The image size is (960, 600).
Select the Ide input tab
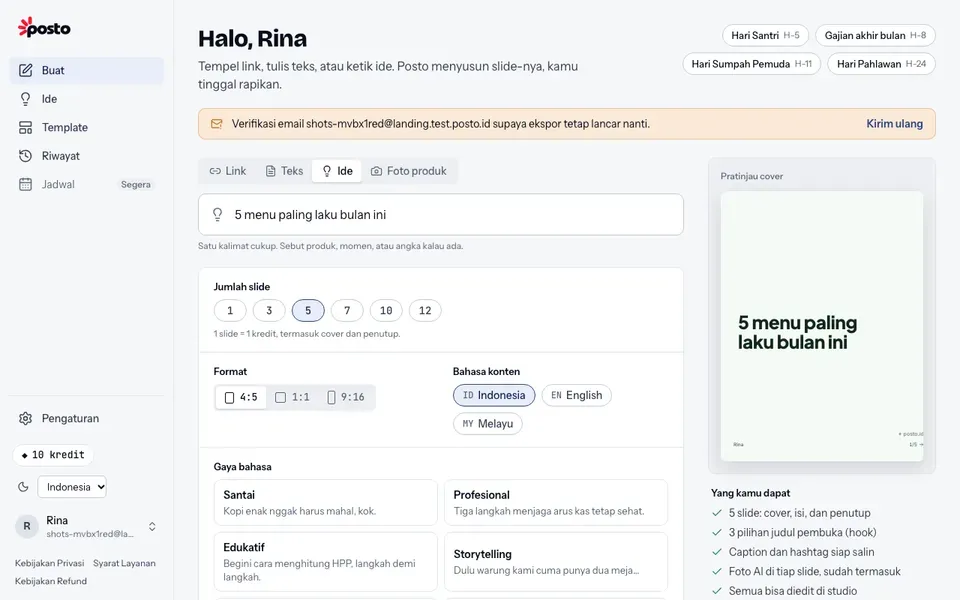[337, 171]
